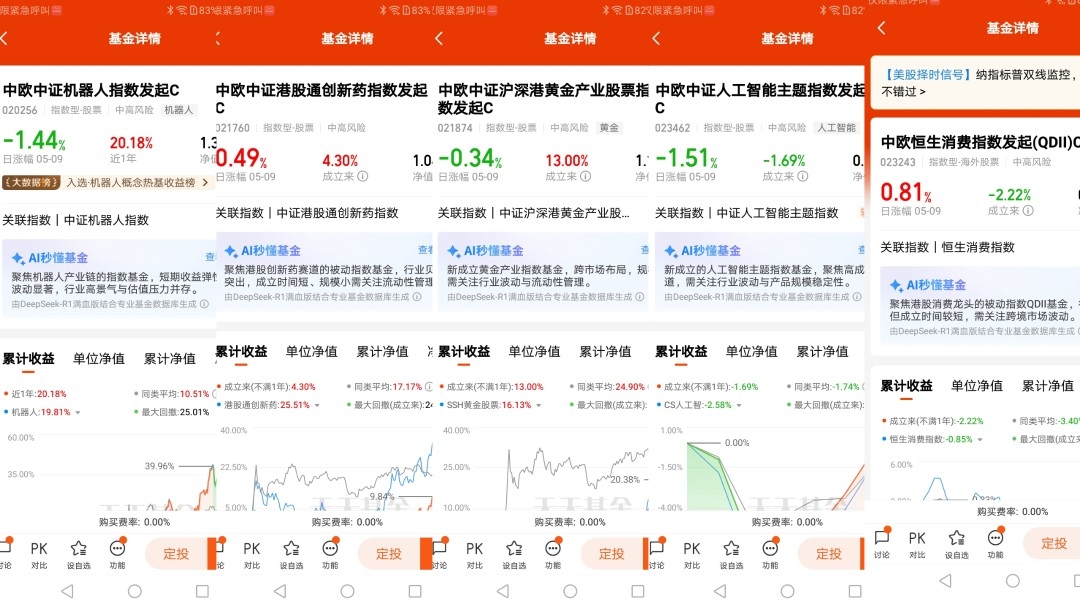Open 关联指数 恒生消费指数 link
This screenshot has width=1080, height=608.
point(948,247)
